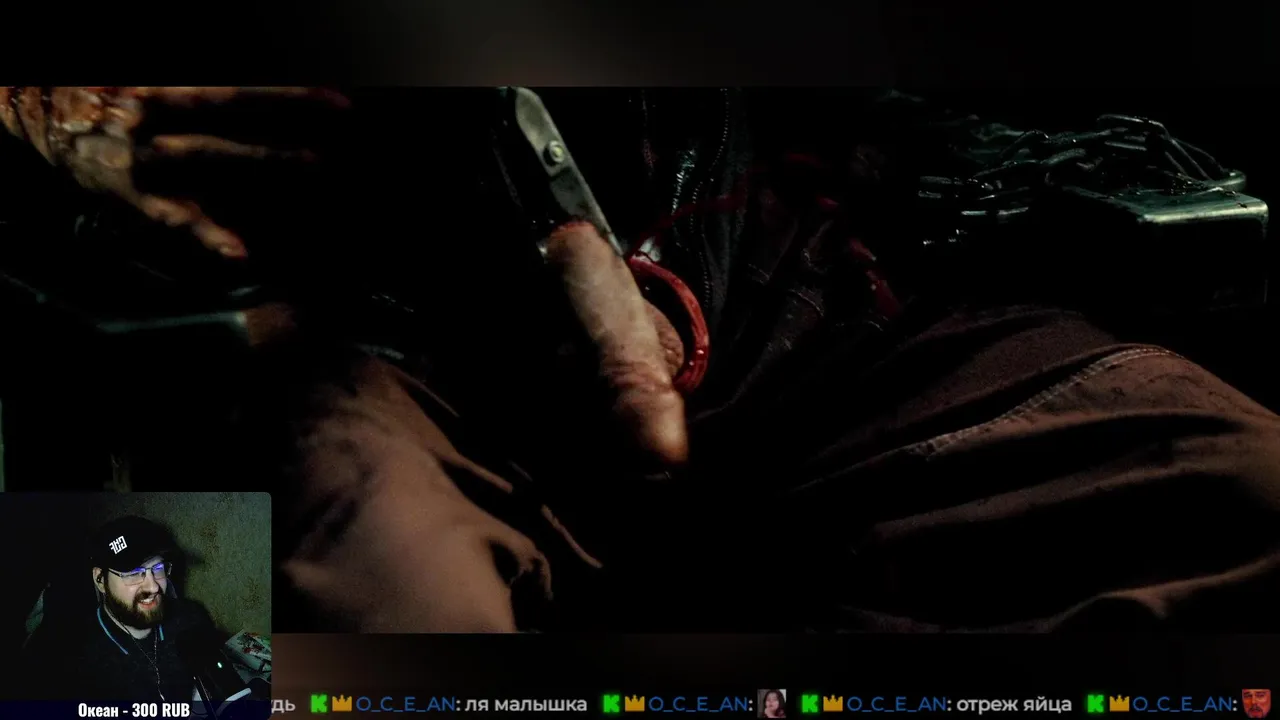Click green K badge preceding the girl emote message
This screenshot has height=720, width=1280.
coord(610,704)
